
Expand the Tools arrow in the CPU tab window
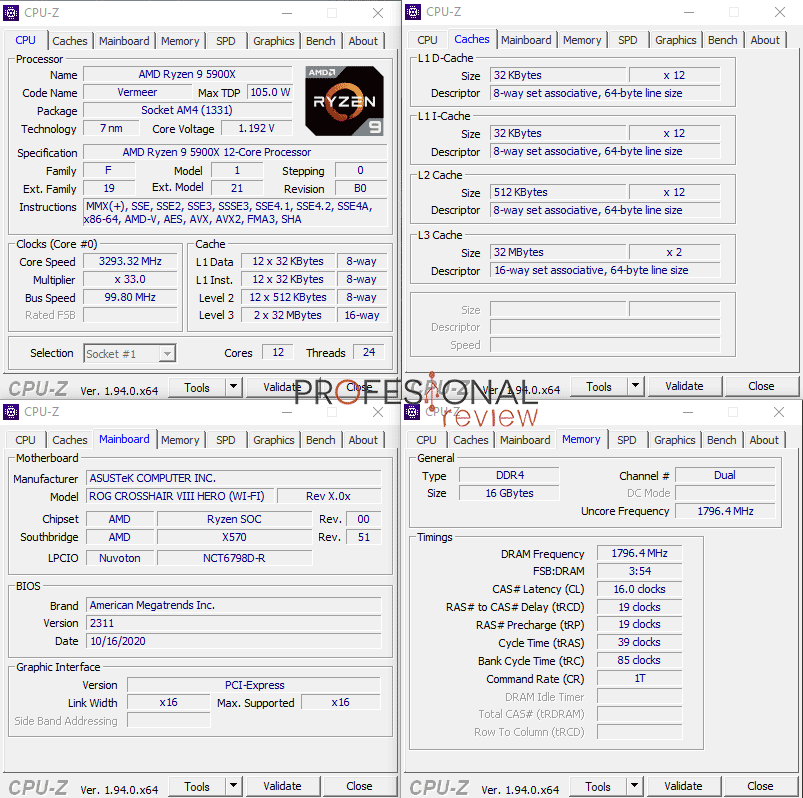234,387
